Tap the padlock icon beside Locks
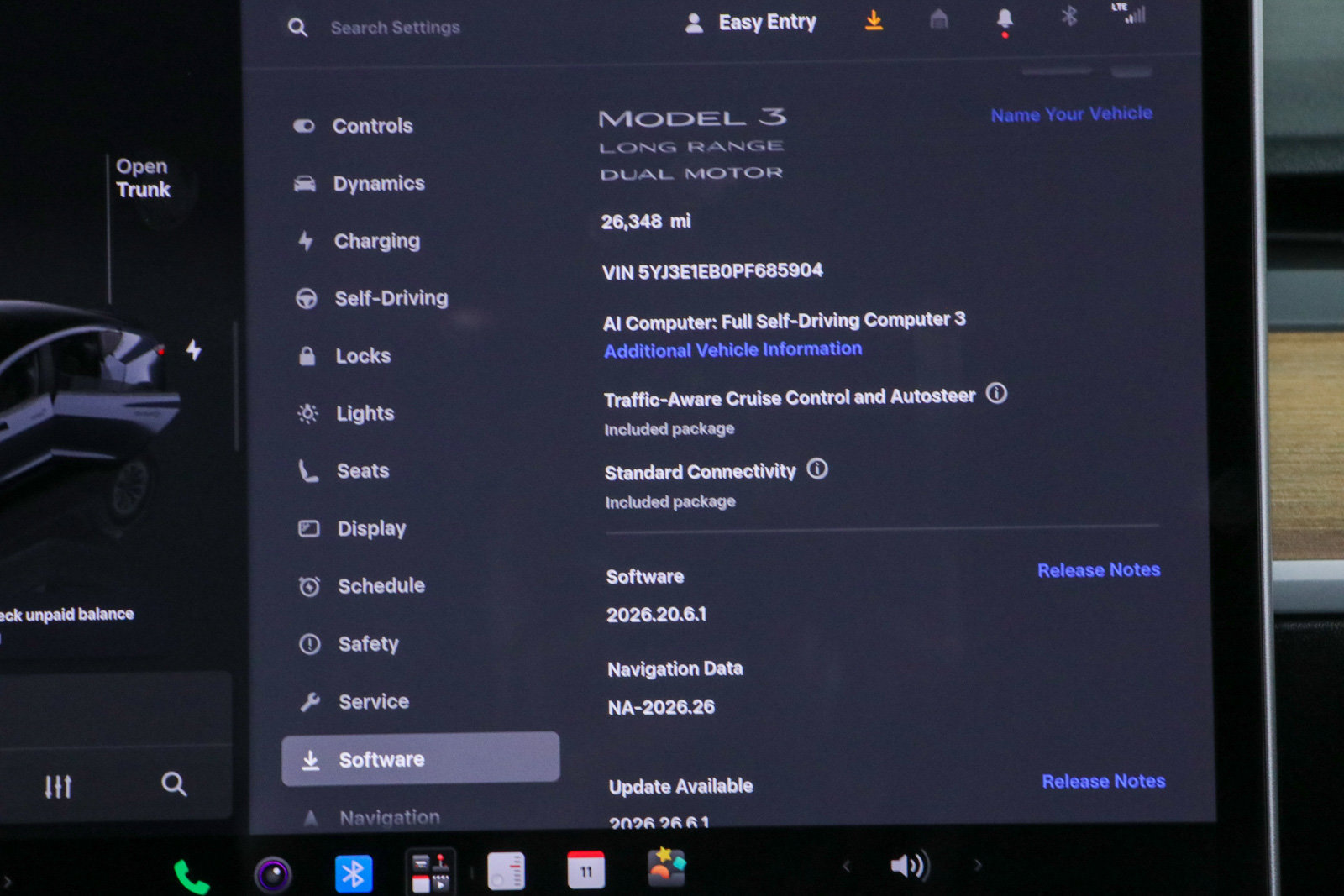 click(x=307, y=356)
